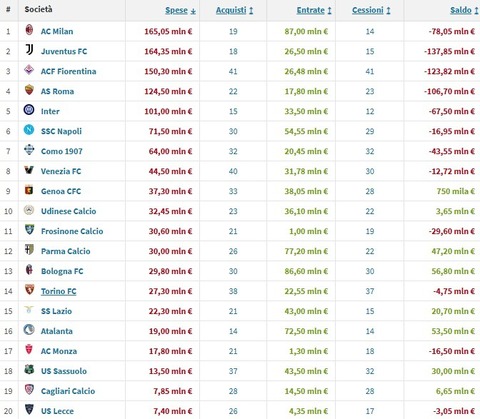Click the Società column header
Screen dimensions: 480x419
(x=38, y=9)
